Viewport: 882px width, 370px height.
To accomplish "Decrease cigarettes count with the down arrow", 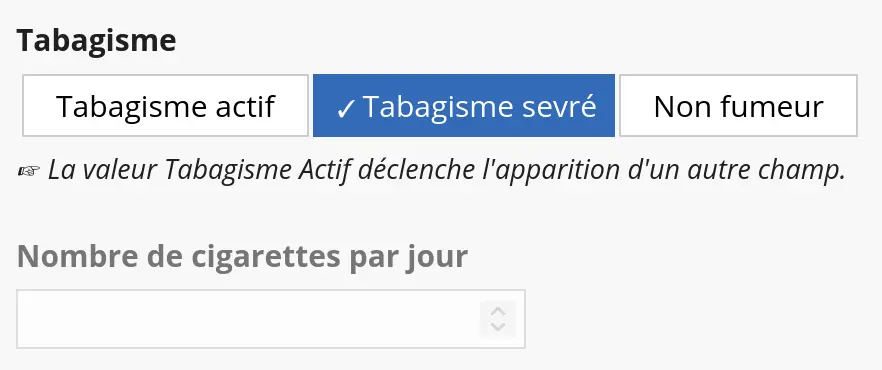I will coord(498,326).
